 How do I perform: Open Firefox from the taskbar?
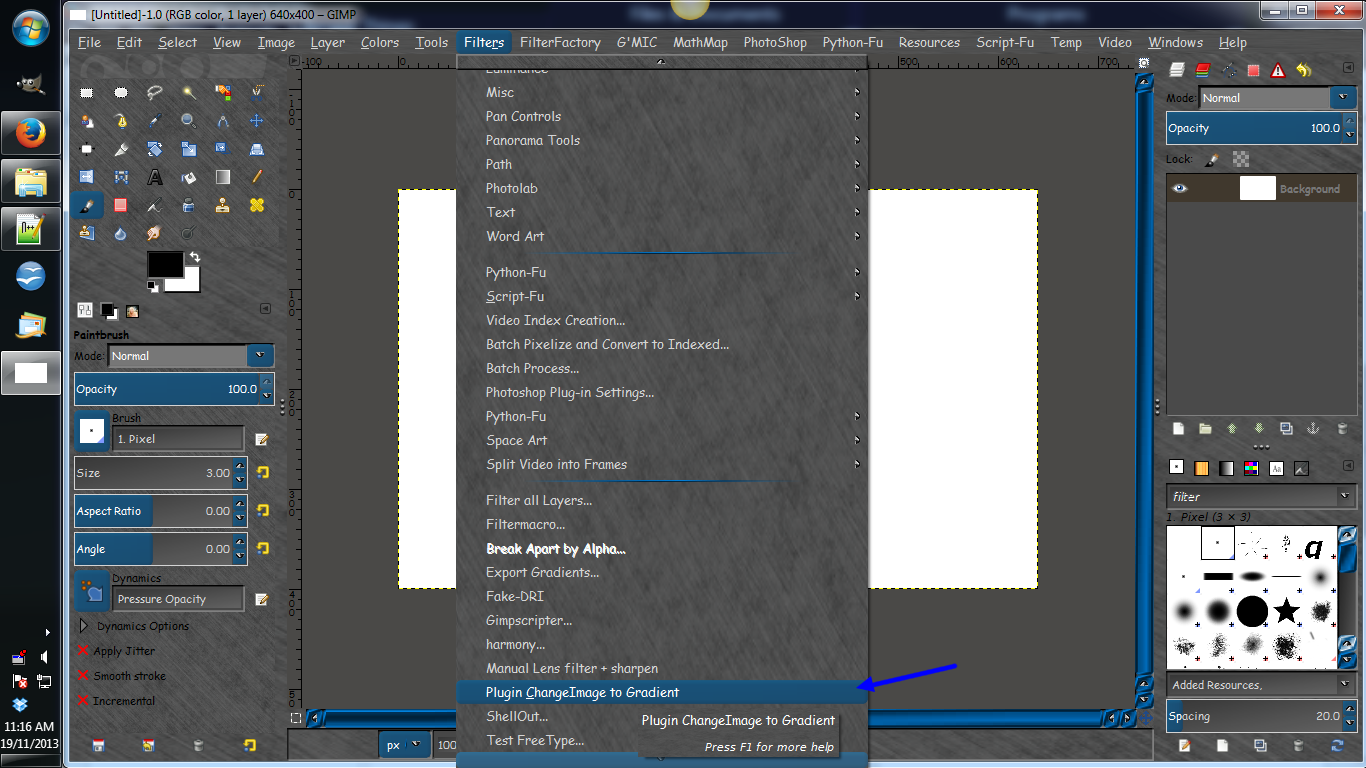coord(31,133)
